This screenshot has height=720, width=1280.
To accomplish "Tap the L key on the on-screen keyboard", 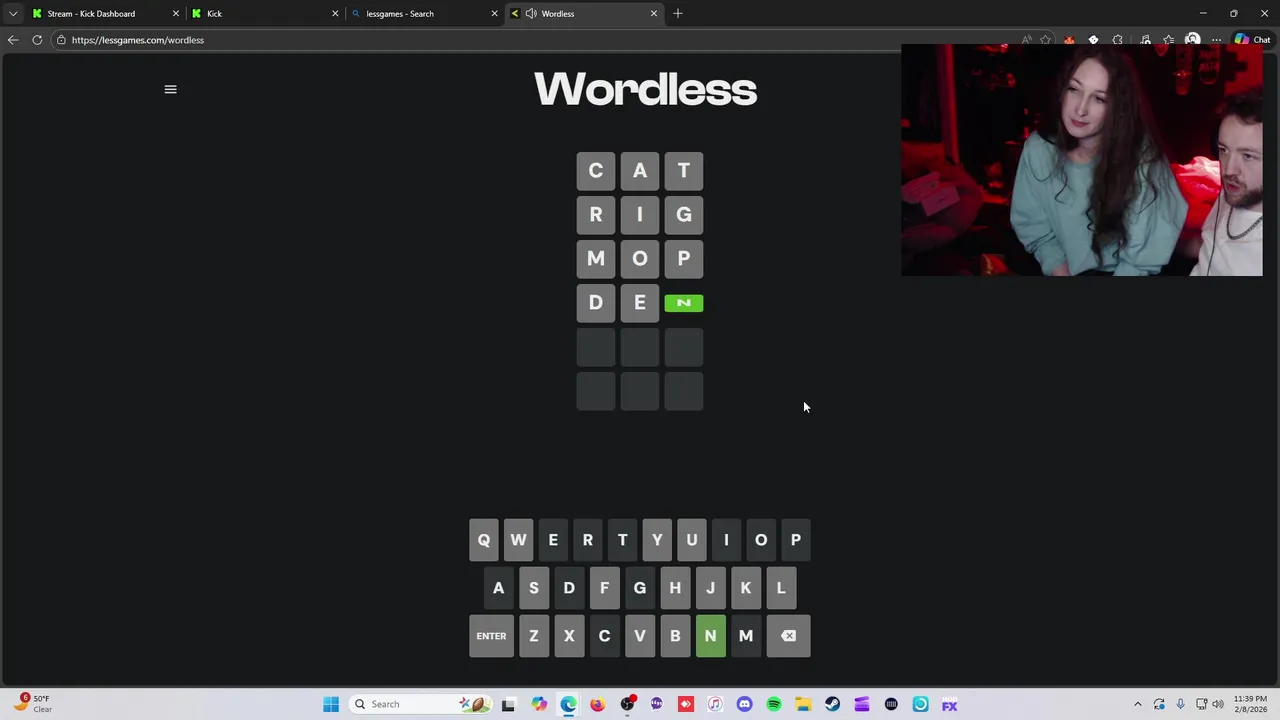I will pyautogui.click(x=781, y=588).
